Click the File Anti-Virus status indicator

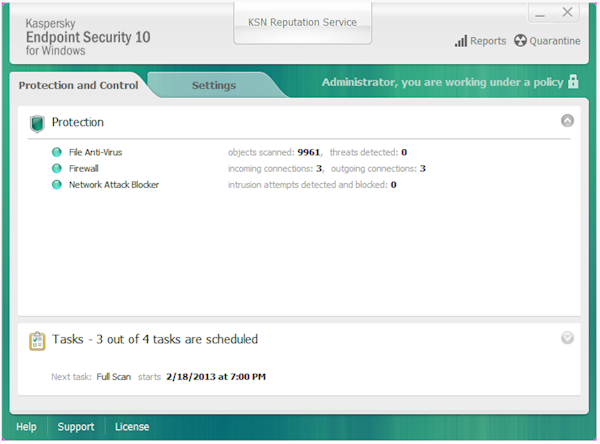click(x=57, y=153)
